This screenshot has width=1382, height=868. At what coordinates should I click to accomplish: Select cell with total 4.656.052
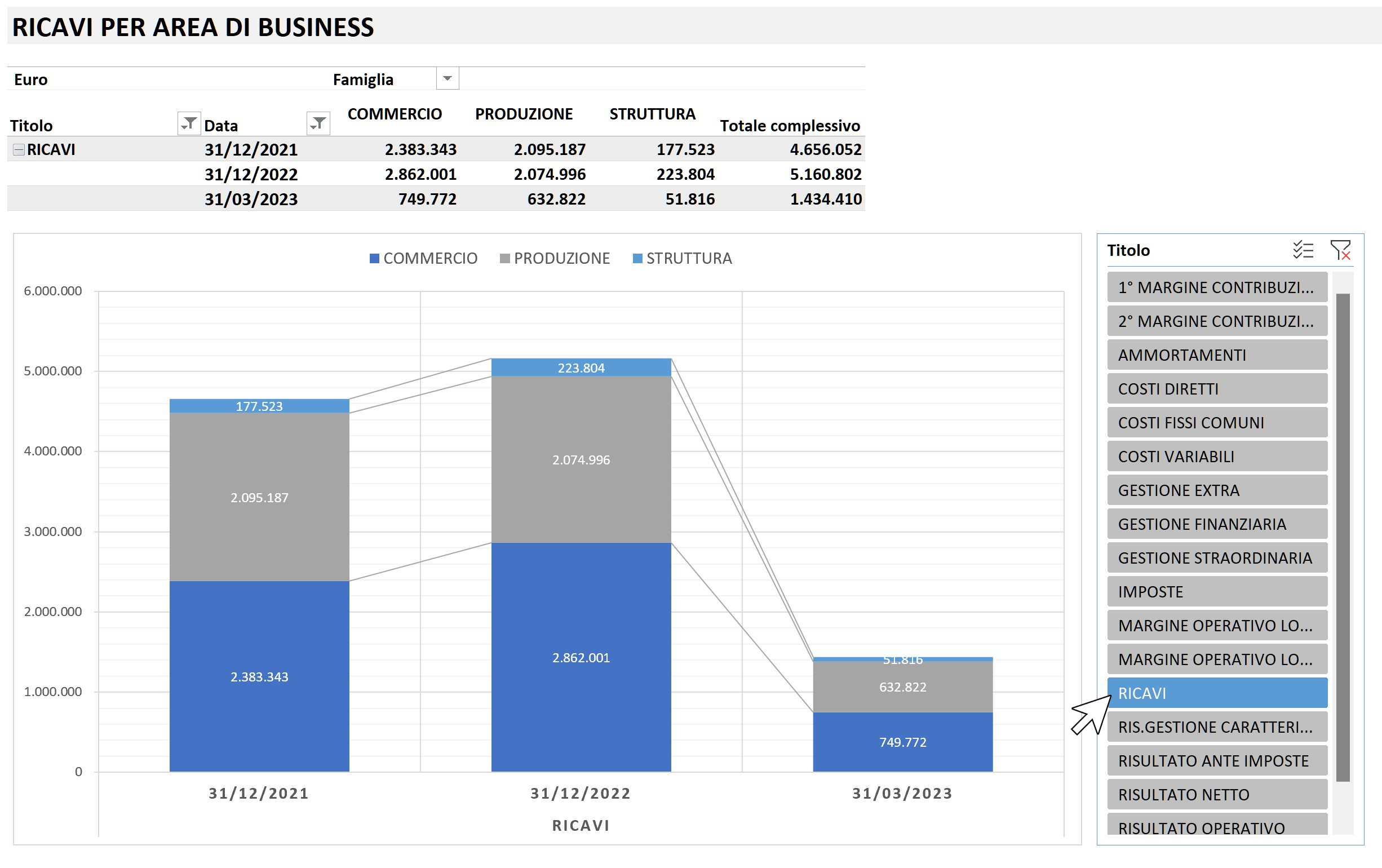[825, 150]
